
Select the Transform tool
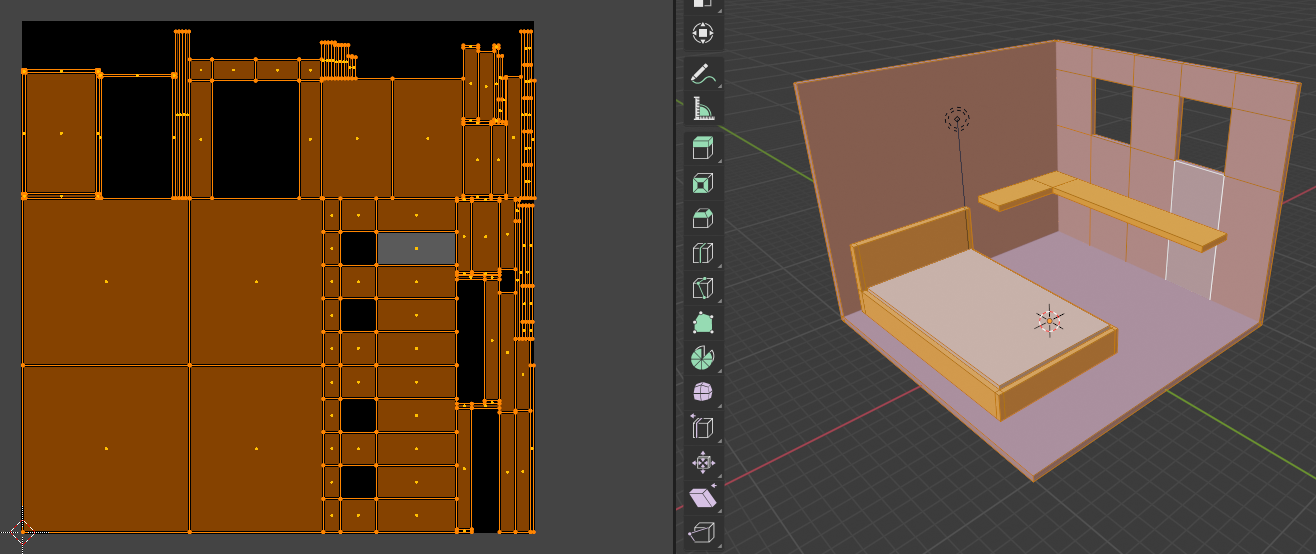tap(703, 33)
